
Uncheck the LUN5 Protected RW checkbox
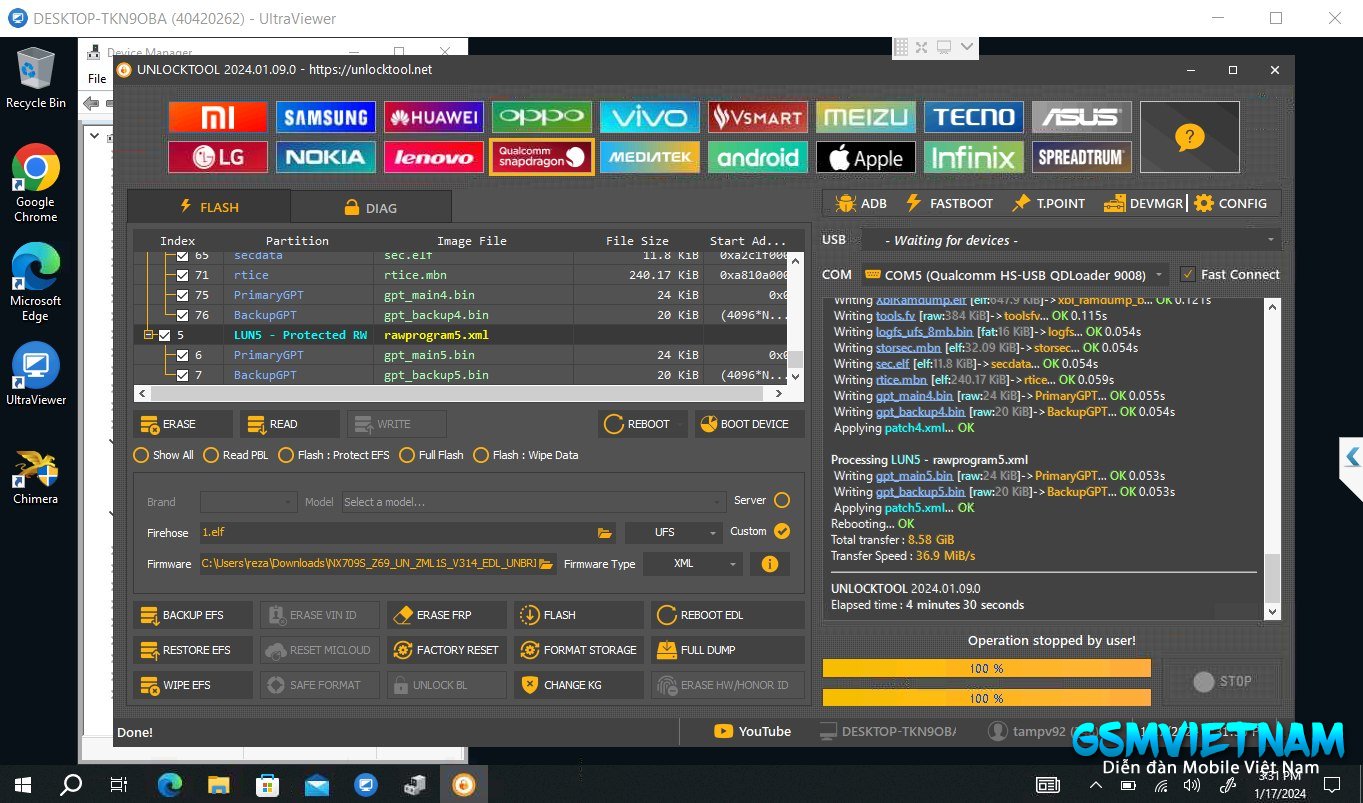[x=165, y=335]
